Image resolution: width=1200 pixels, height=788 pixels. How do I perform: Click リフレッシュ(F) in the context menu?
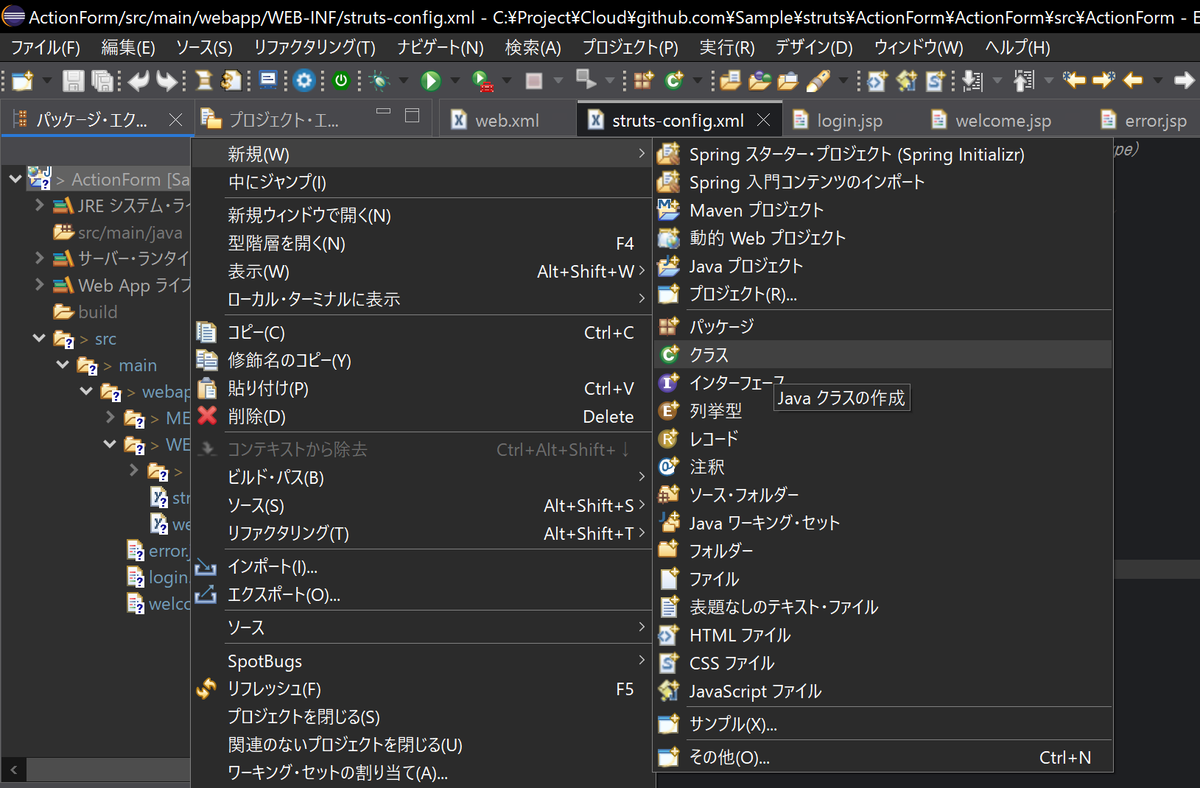click(420, 689)
